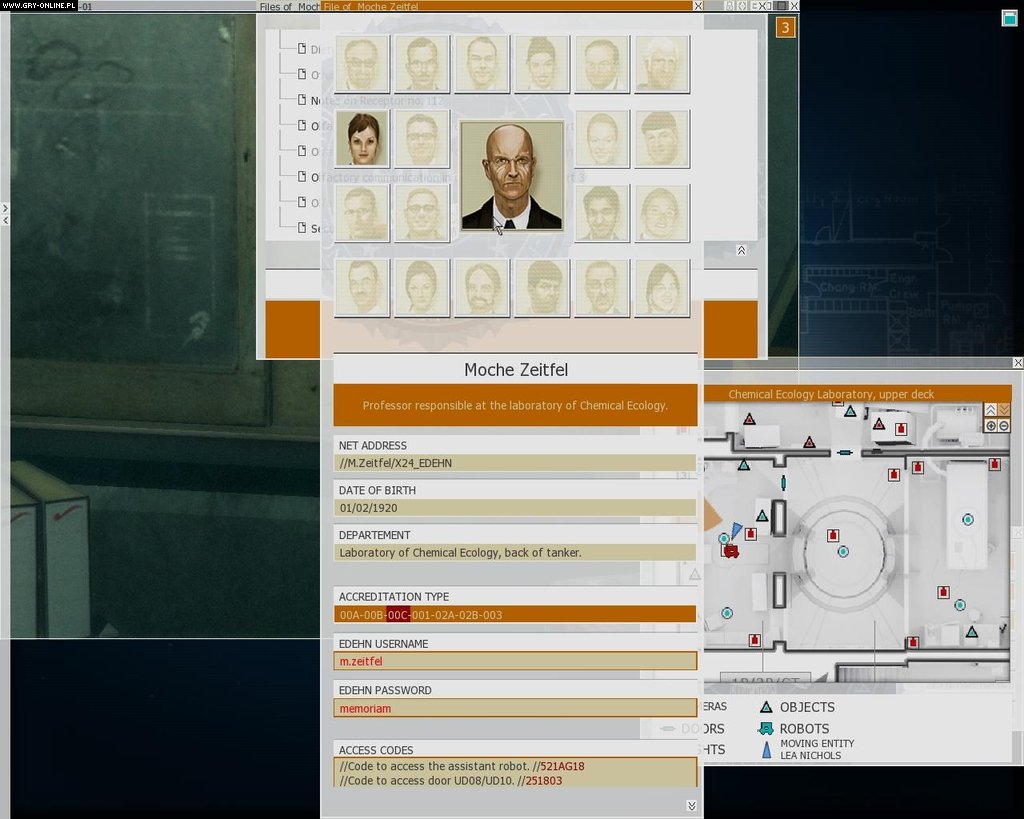This screenshot has height=819, width=1024.
Task: Close the File of Moche Zeitfel window
Action: (x=697, y=6)
